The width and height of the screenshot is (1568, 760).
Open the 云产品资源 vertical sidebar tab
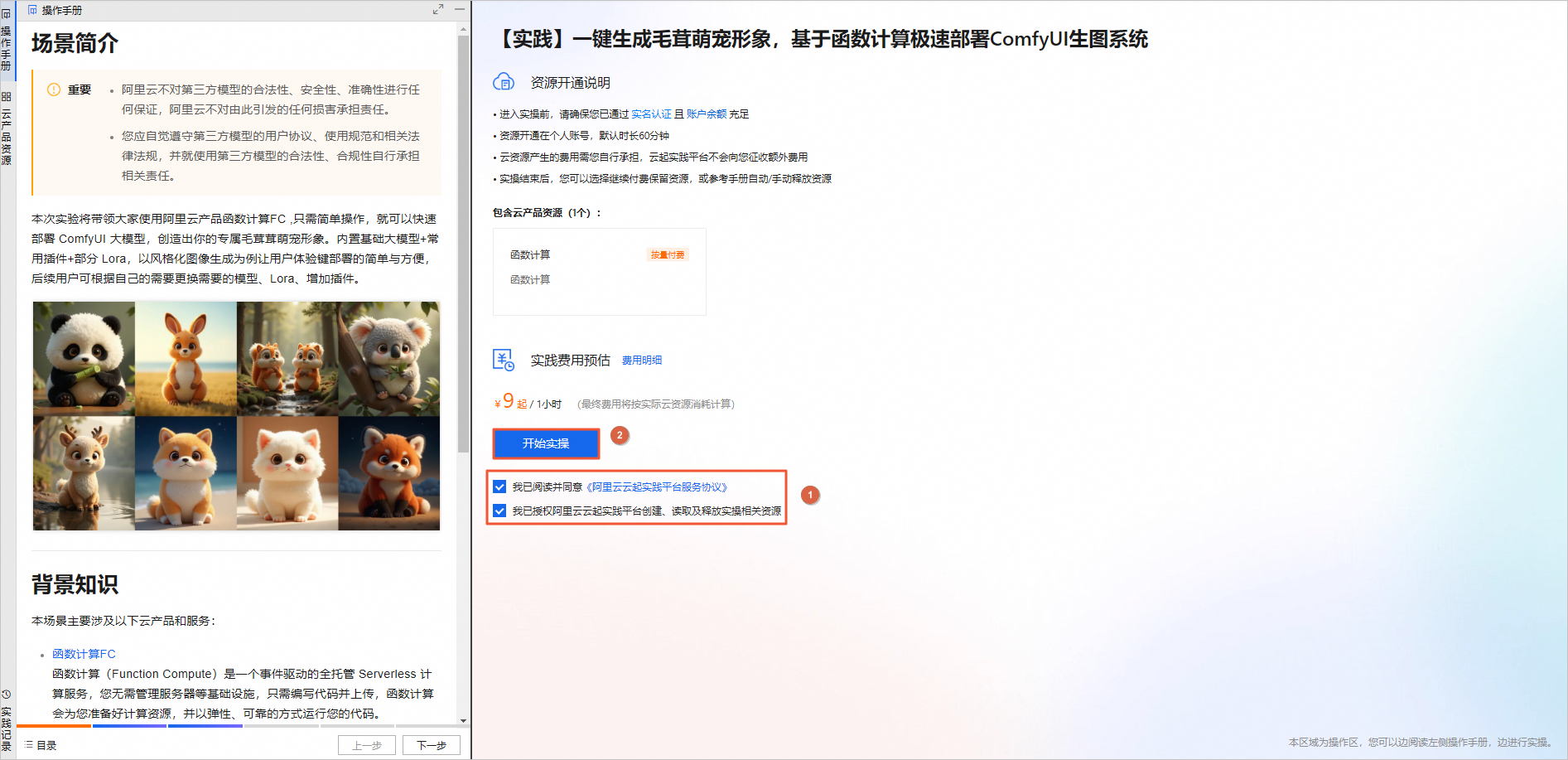(x=6, y=128)
